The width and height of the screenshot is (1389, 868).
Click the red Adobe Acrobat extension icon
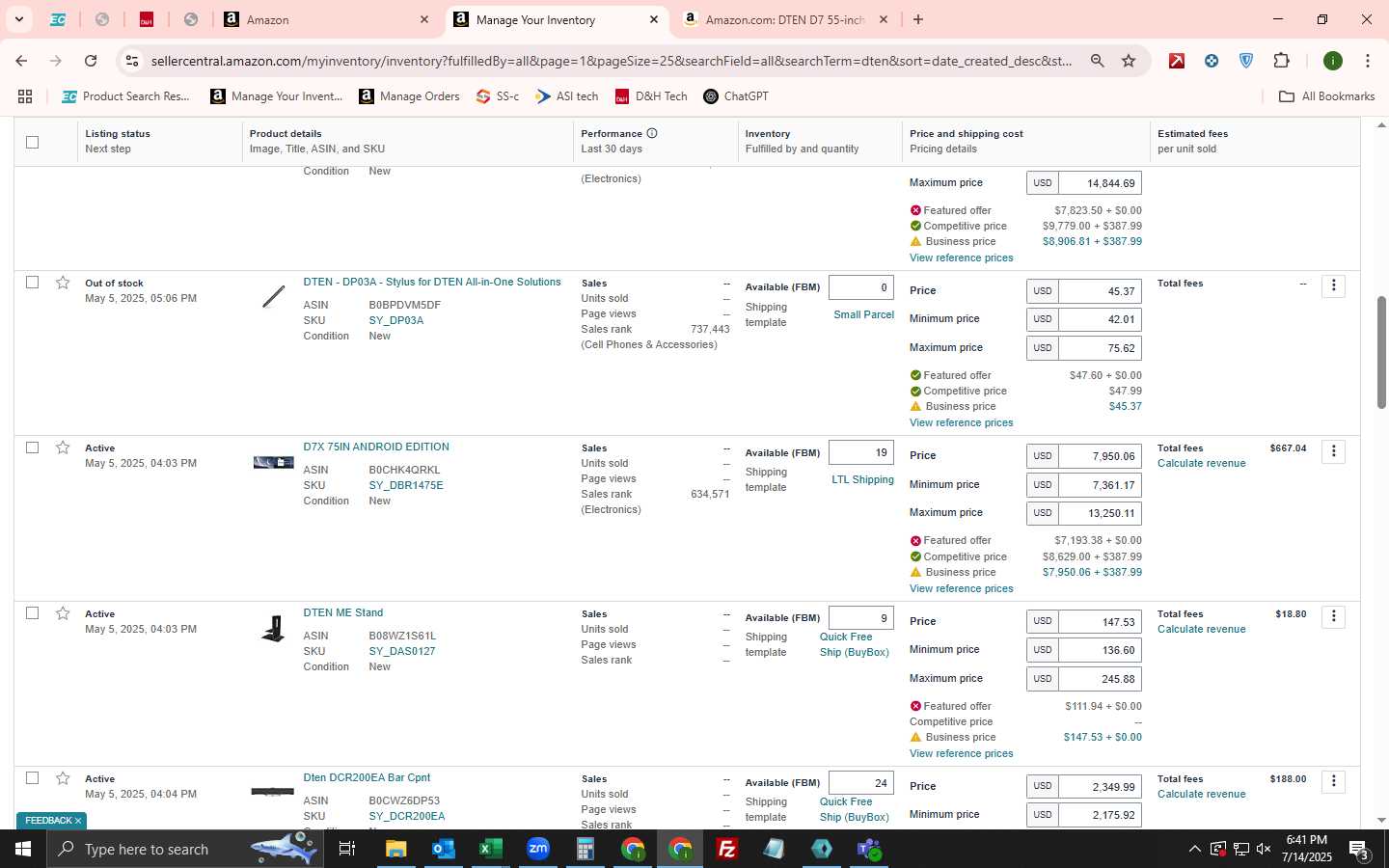coord(1177,61)
